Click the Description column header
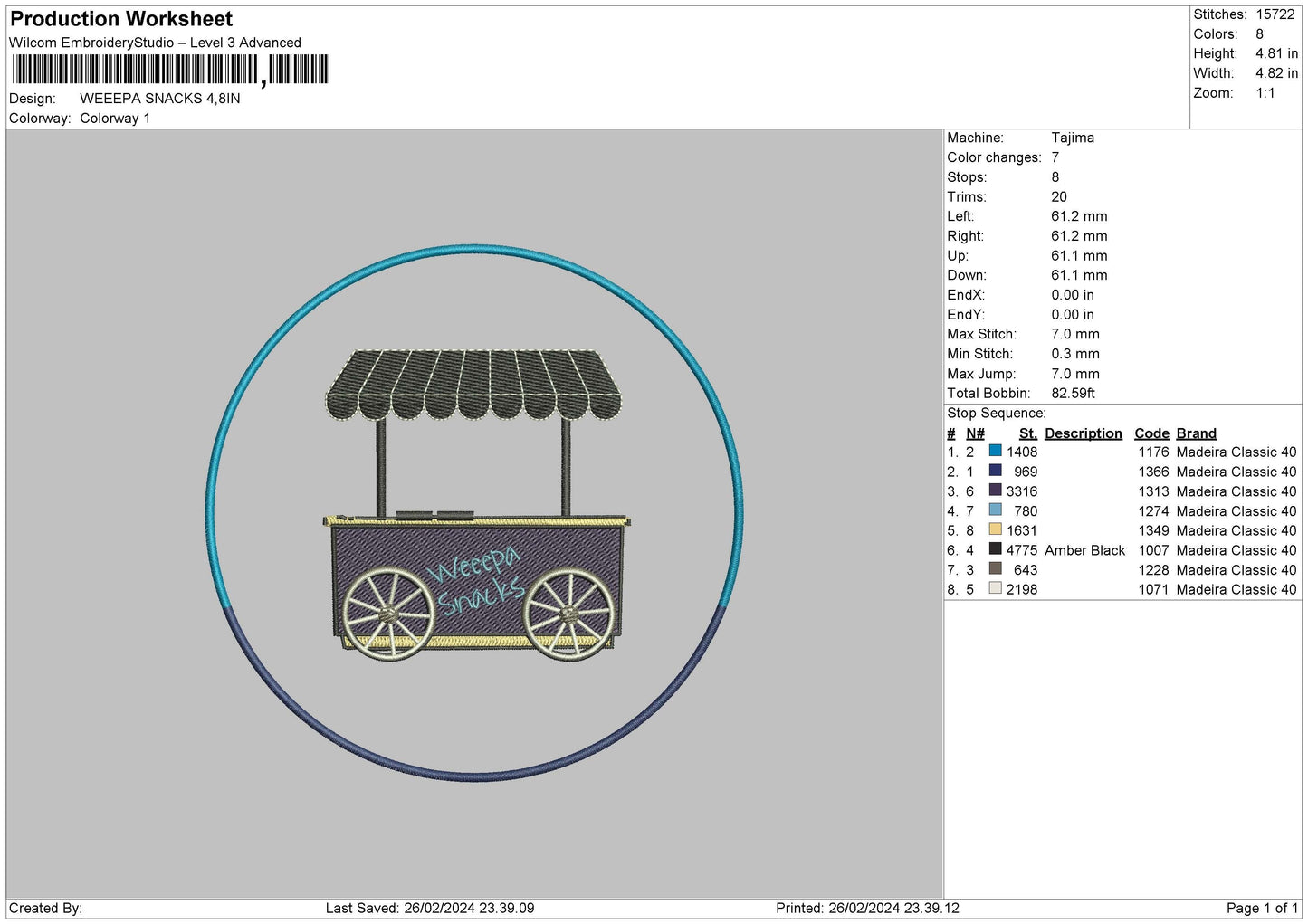Viewport: 1308px width, 924px height. tap(1083, 433)
